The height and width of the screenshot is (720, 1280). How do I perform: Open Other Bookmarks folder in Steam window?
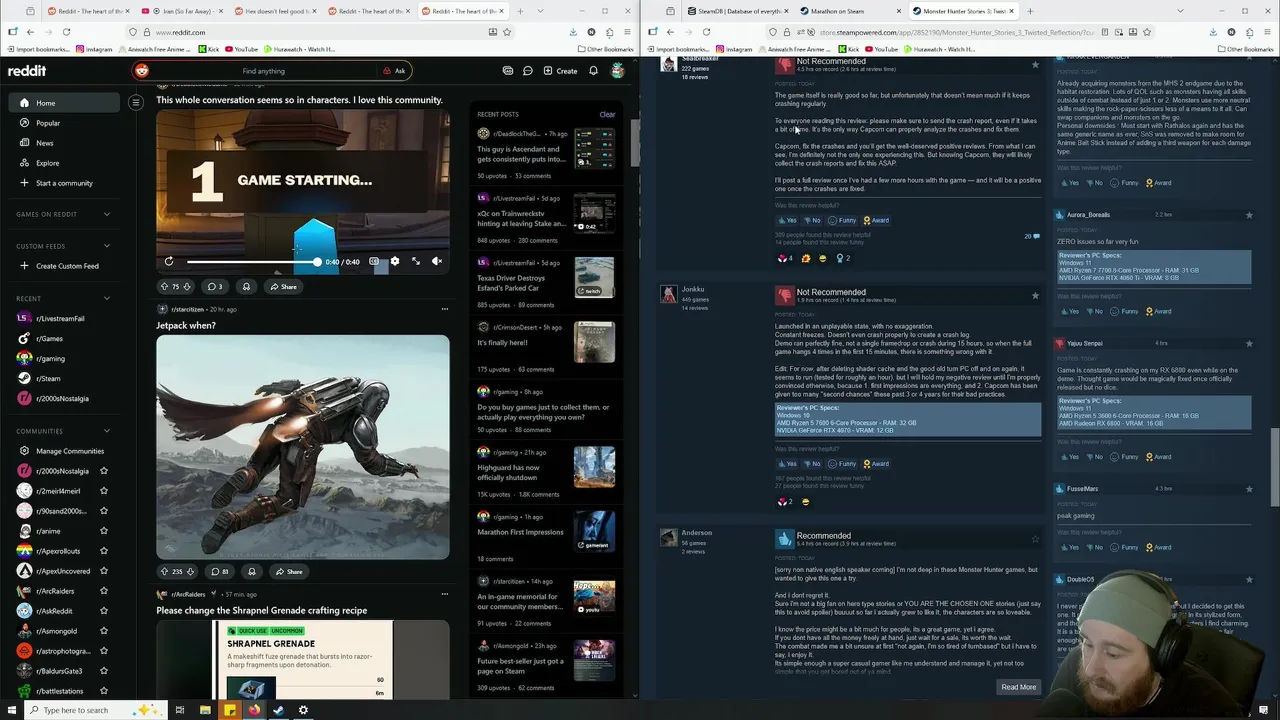pyautogui.click(x=1246, y=49)
